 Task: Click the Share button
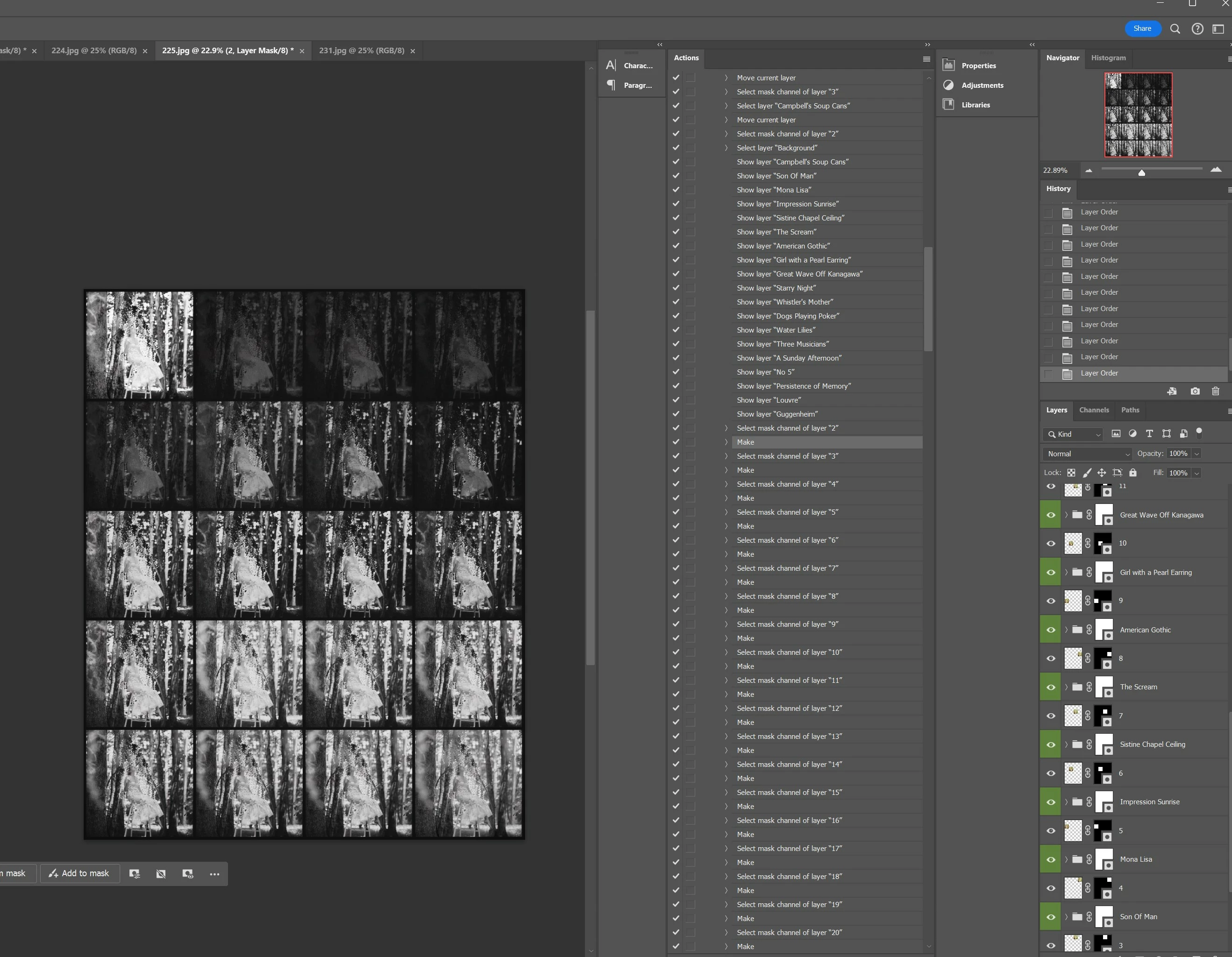pos(1142,29)
